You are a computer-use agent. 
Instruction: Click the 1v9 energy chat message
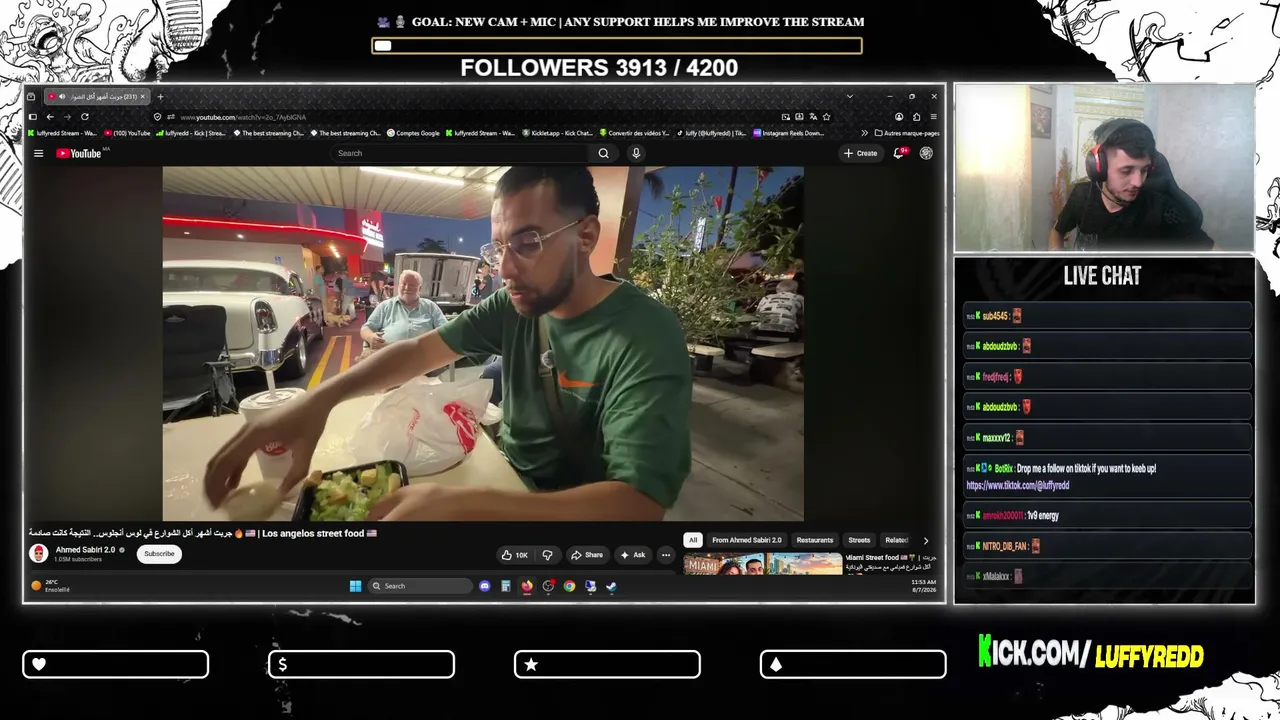tap(1043, 516)
